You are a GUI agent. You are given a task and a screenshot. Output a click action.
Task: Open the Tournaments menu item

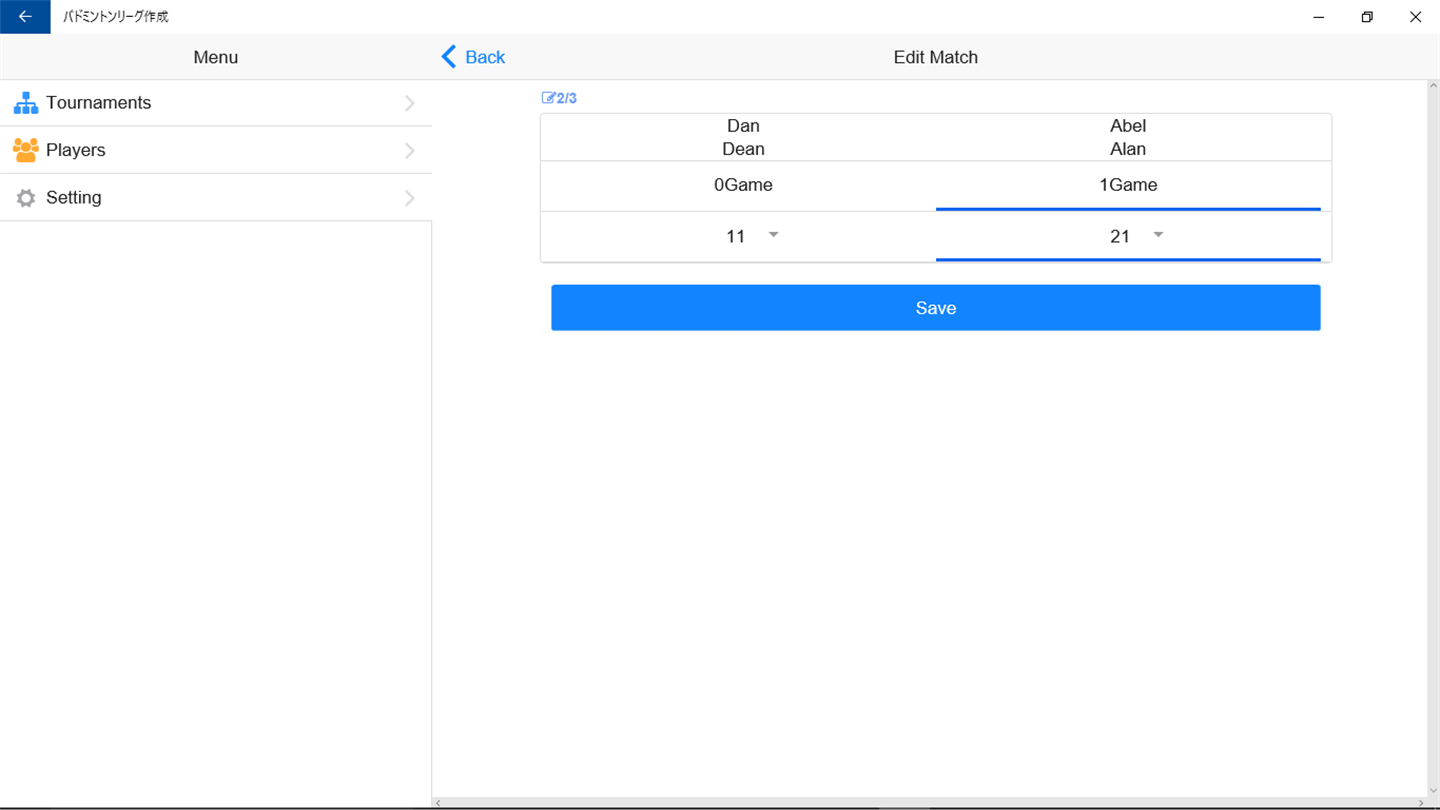216,103
